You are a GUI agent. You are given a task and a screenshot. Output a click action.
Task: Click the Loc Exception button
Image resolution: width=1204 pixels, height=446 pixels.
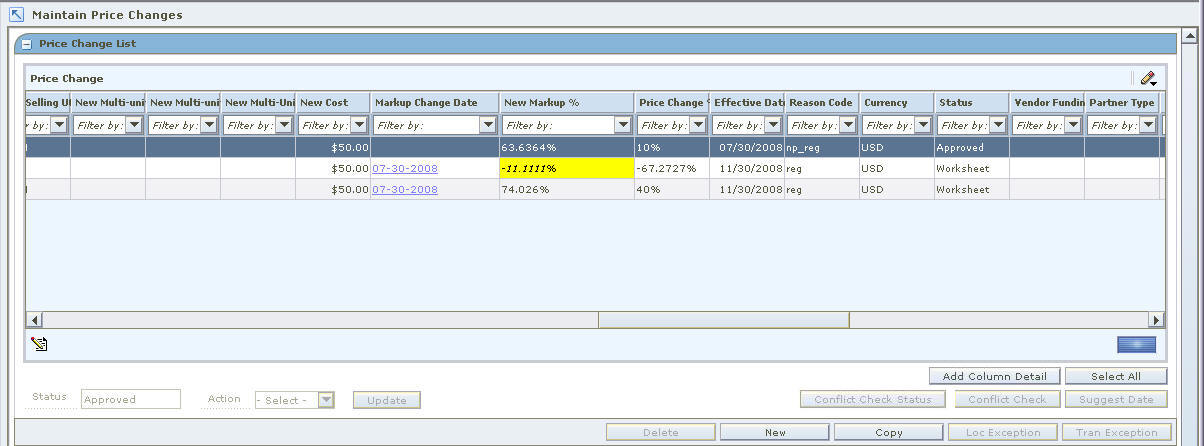1002,432
